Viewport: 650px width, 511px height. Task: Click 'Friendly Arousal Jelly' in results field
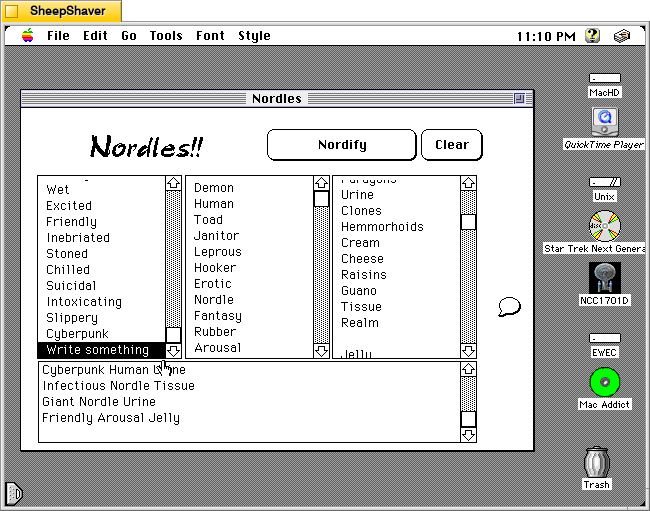point(111,418)
